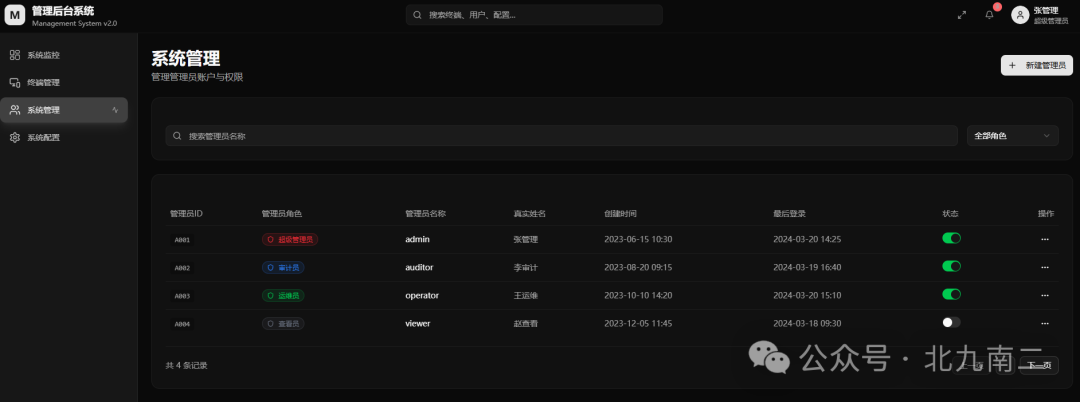This screenshot has height=402, width=1080.
Task: Click ID cell A001
Action: [x=183, y=240]
